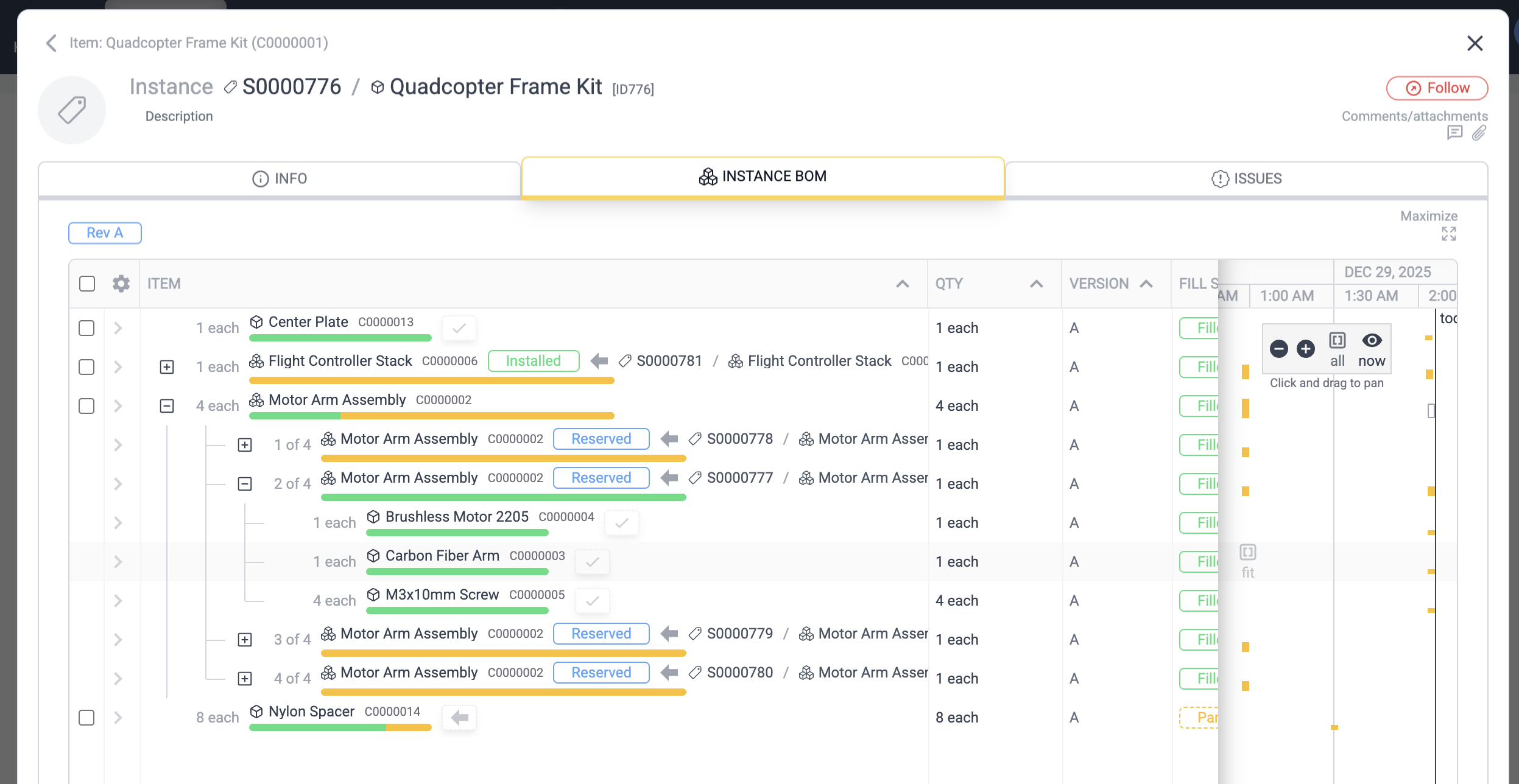Viewport: 1519px width, 784px height.
Task: Switch to the INFO tab
Action: click(x=280, y=178)
